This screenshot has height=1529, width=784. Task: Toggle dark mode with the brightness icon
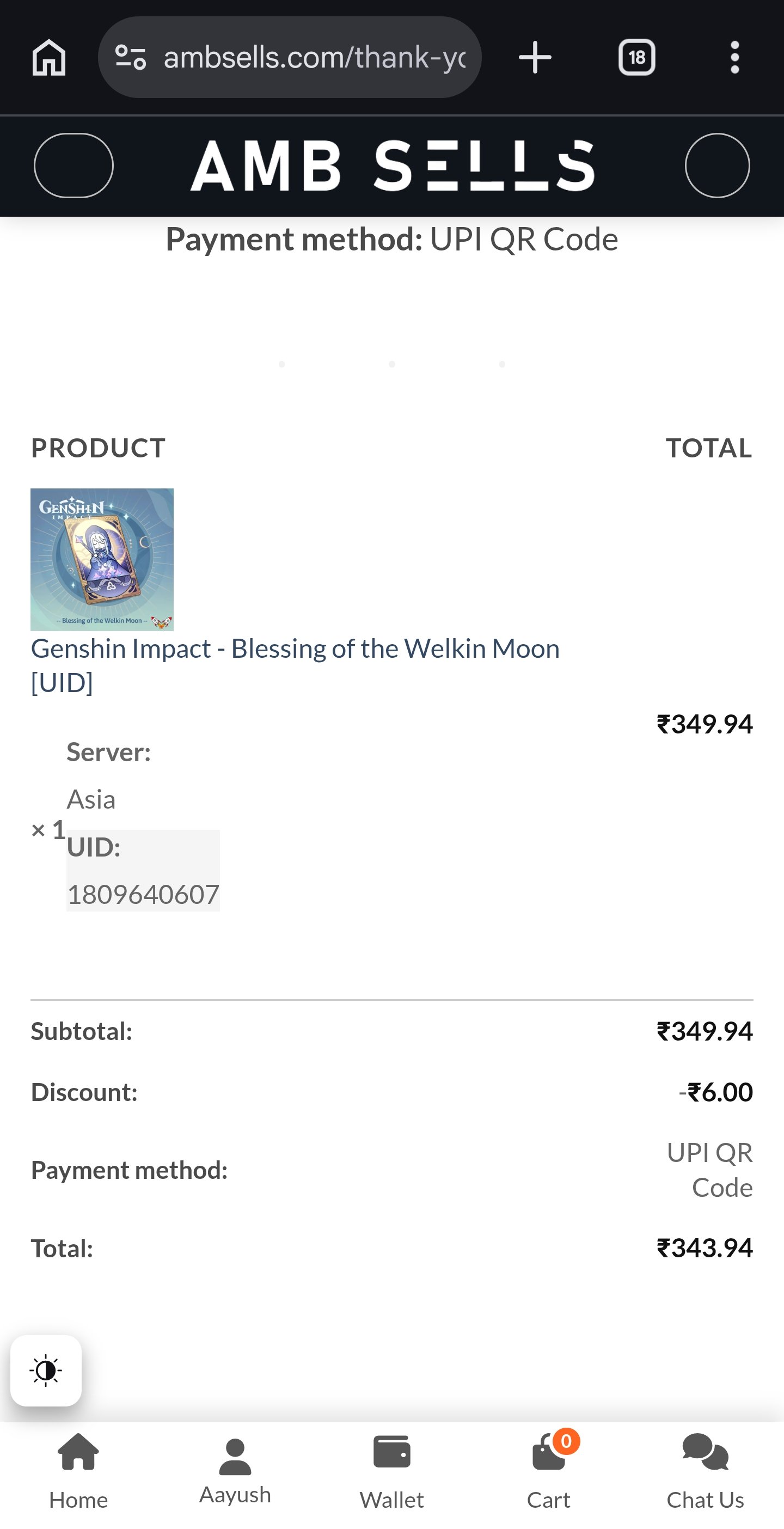coord(46,1371)
